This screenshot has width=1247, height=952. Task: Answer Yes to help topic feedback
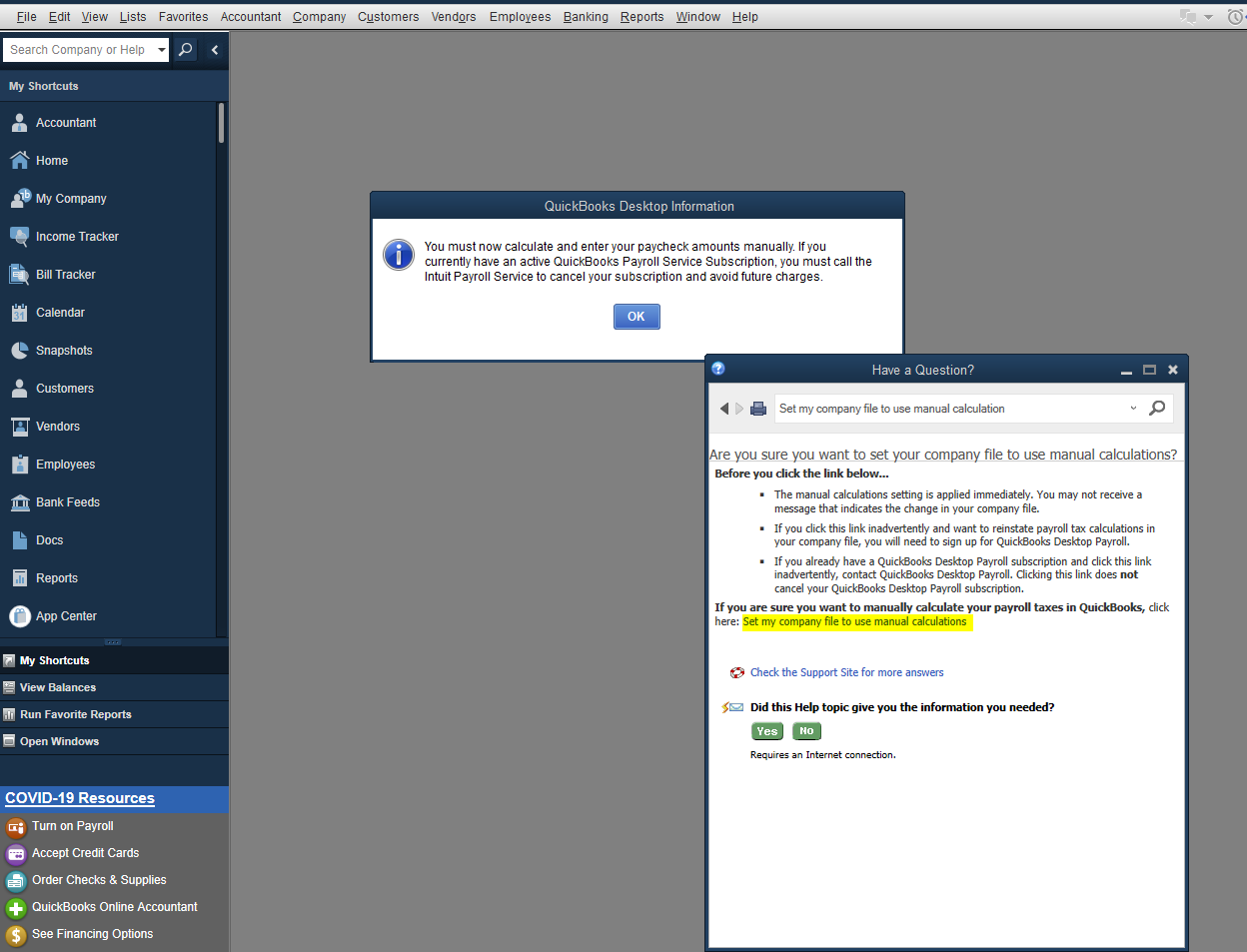(x=767, y=731)
